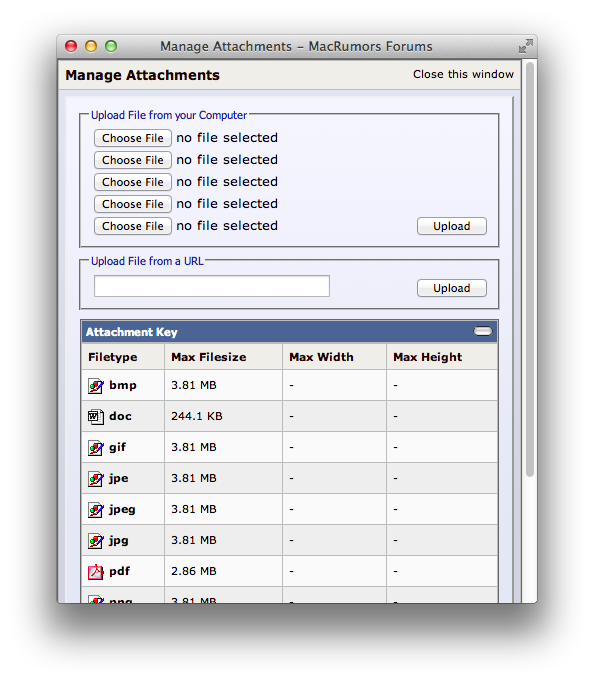Collapse the Attachment Key section
The width and height of the screenshot is (594, 682).
coord(483,331)
